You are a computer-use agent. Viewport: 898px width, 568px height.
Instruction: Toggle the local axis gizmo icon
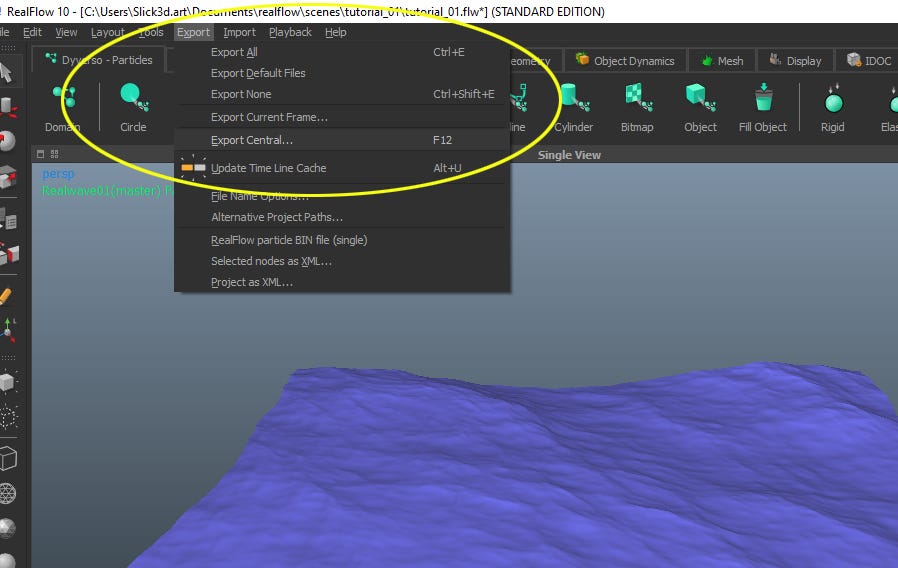point(8,330)
